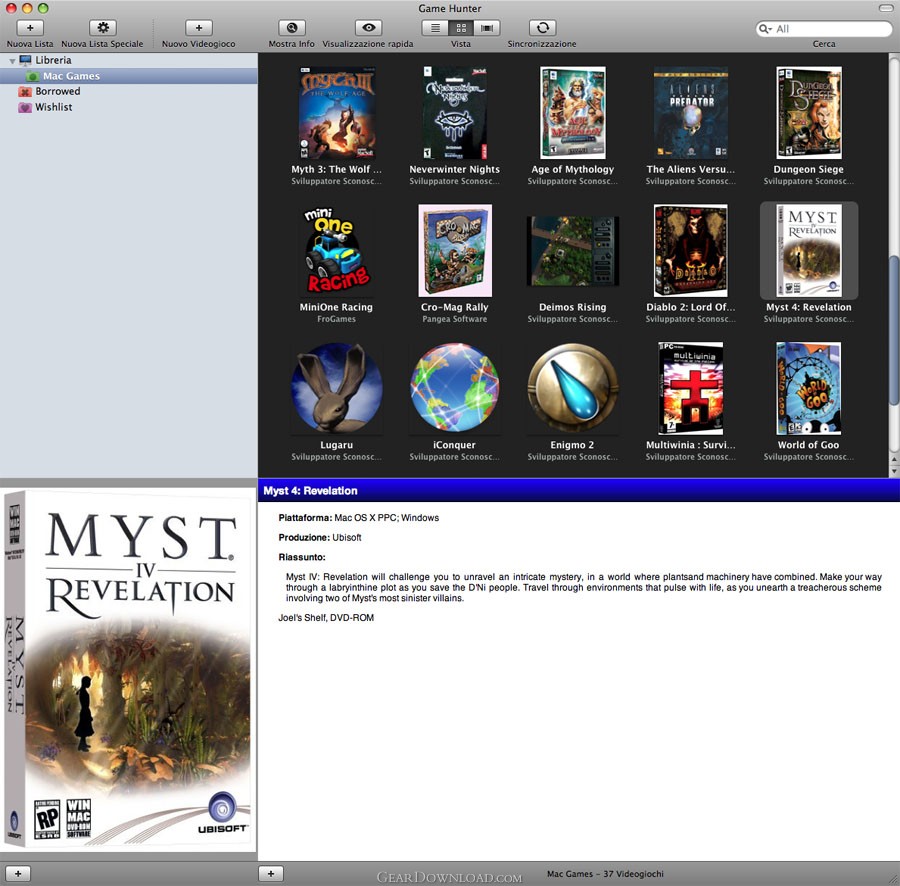Select Myth 3: The Wolf Age cover

pos(336,112)
